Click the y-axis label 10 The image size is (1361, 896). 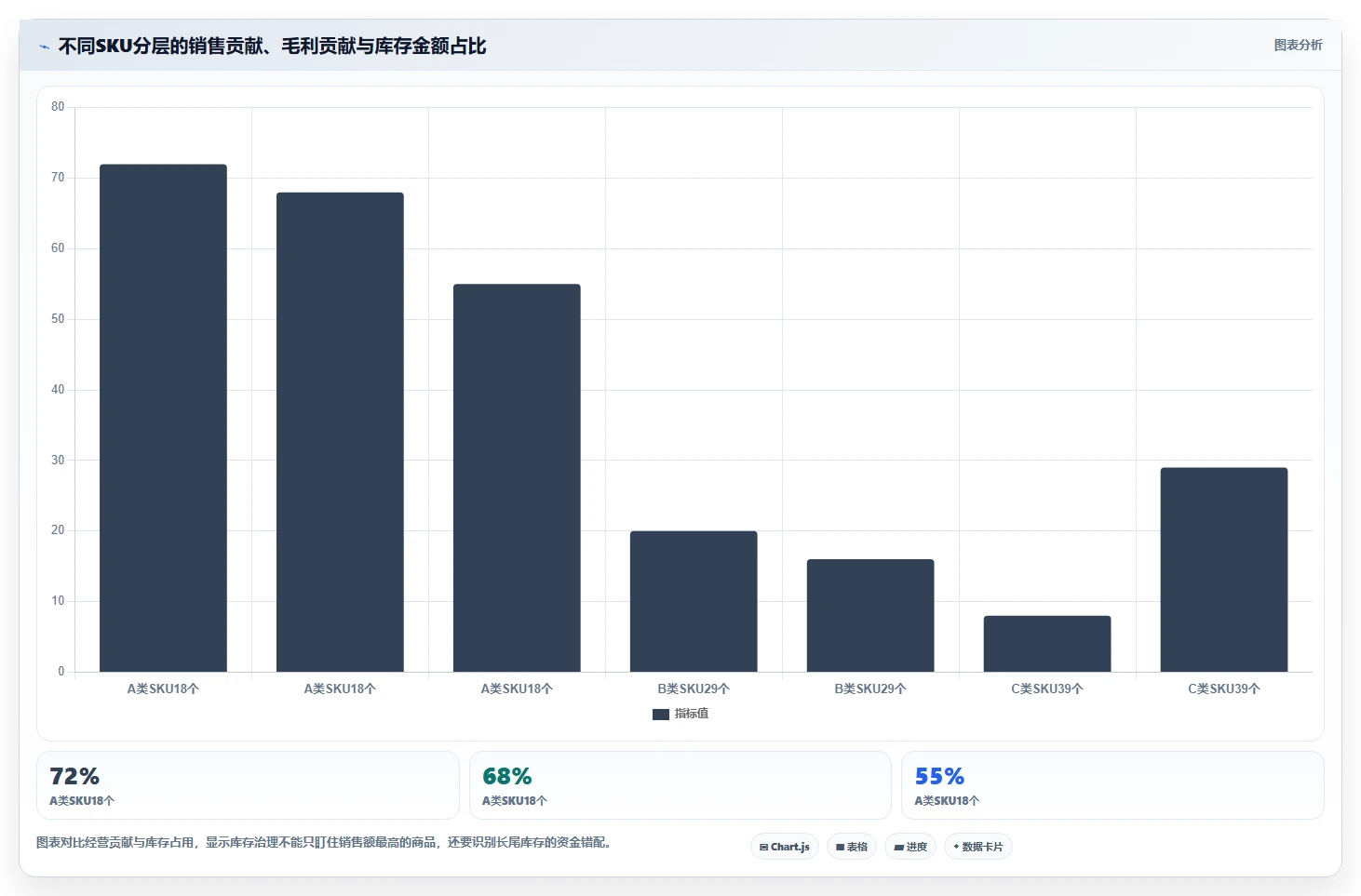(x=58, y=601)
